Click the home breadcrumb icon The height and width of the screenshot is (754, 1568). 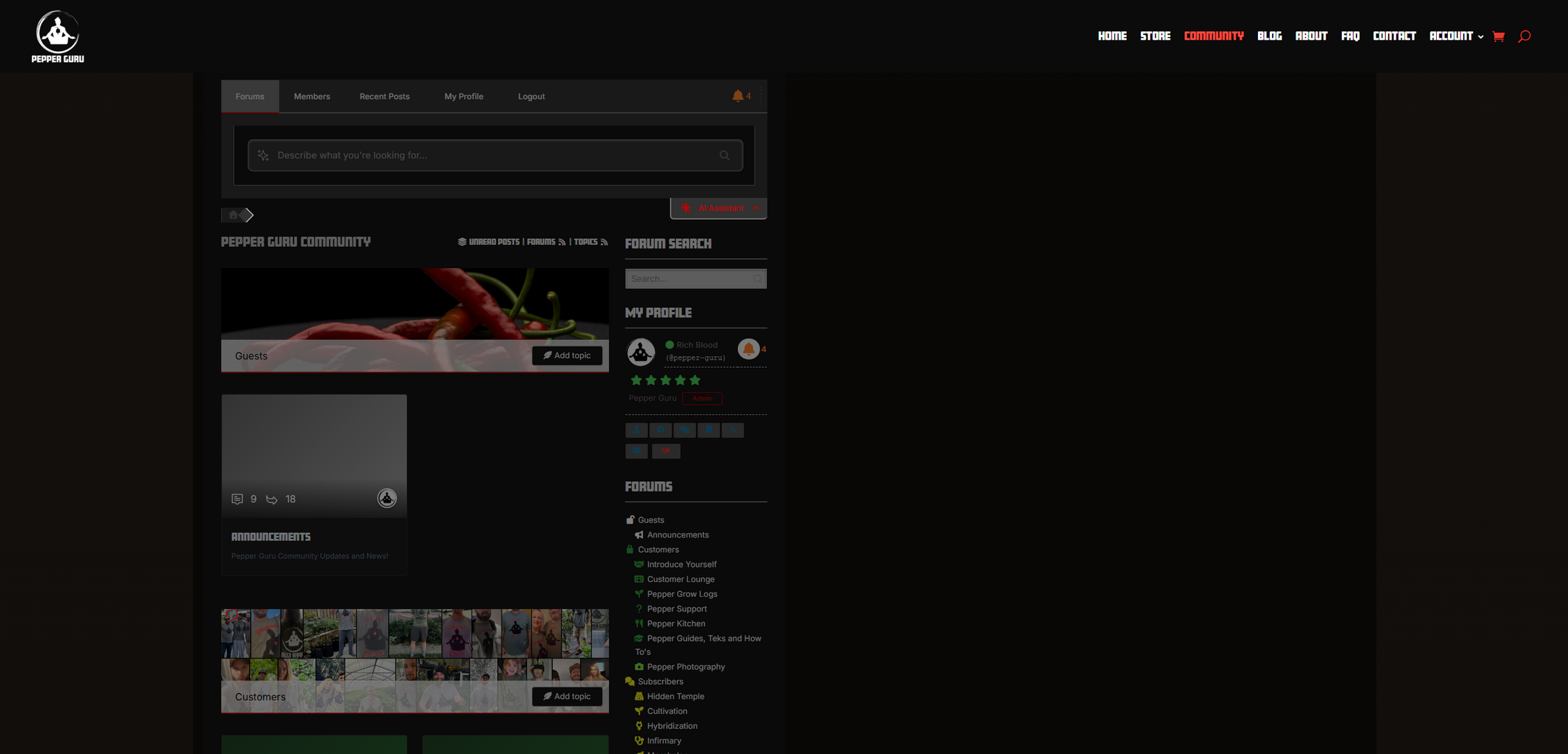(x=233, y=215)
